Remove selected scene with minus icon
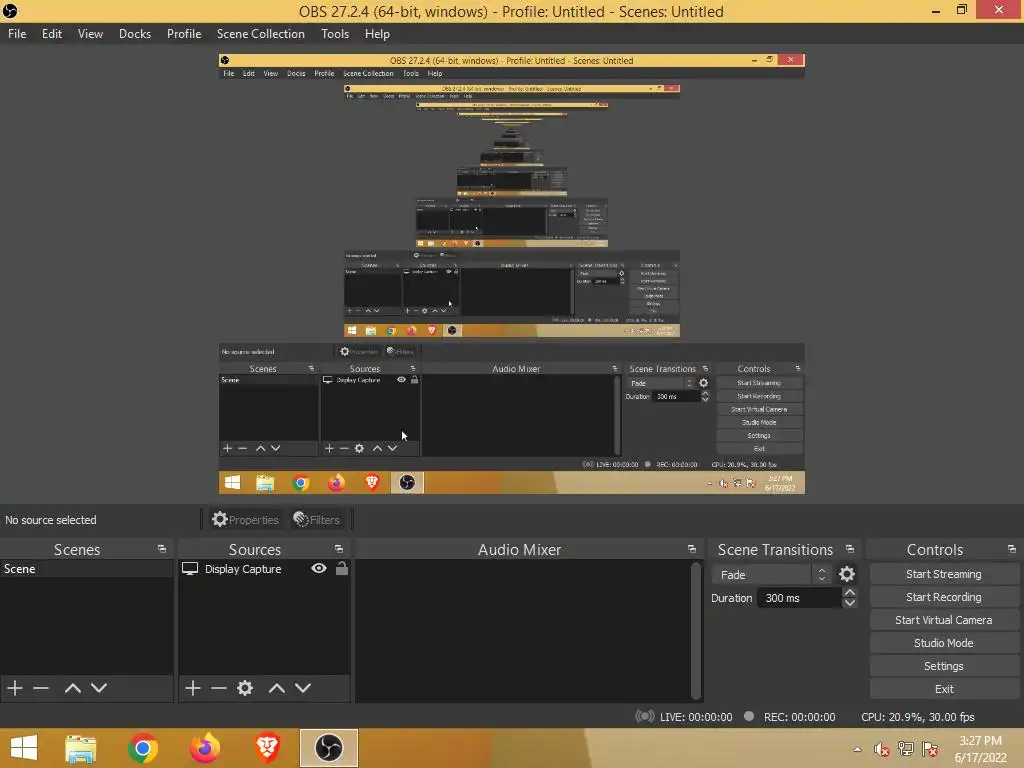Image resolution: width=1024 pixels, height=768 pixels. [x=41, y=688]
